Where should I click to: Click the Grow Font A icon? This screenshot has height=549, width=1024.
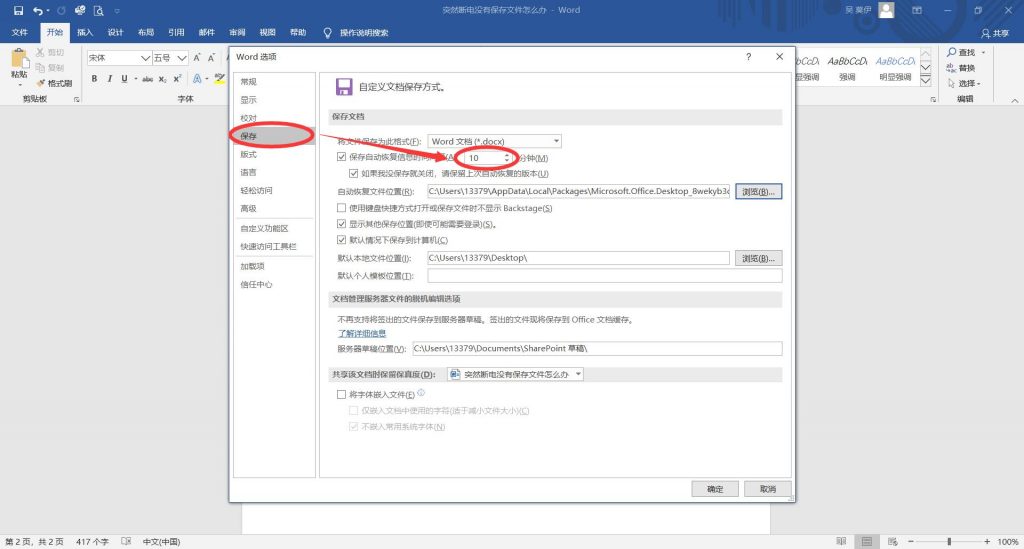pos(197,58)
